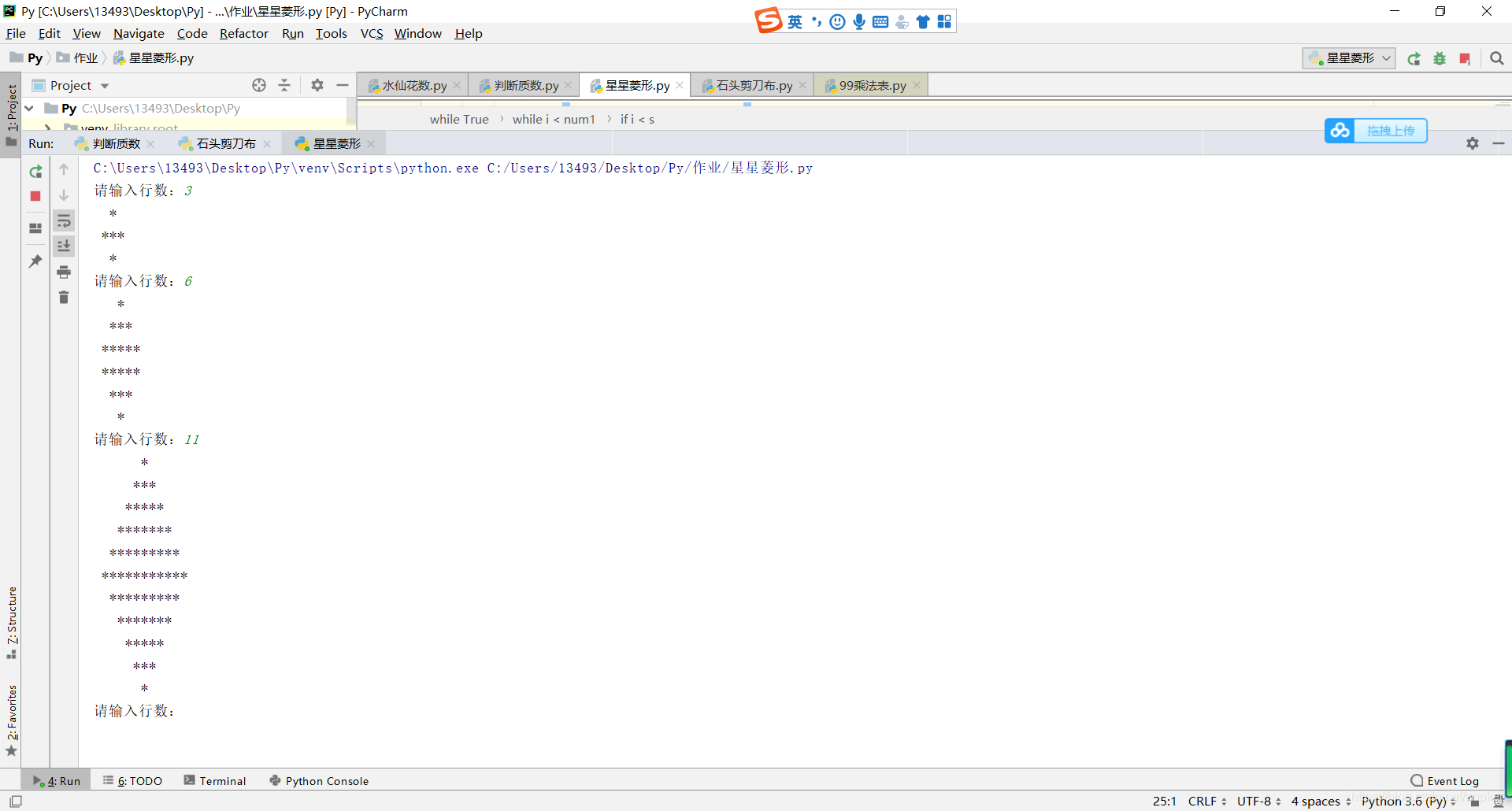Clear all Run console output with trash icon
The image size is (1512, 811).
pyautogui.click(x=64, y=297)
